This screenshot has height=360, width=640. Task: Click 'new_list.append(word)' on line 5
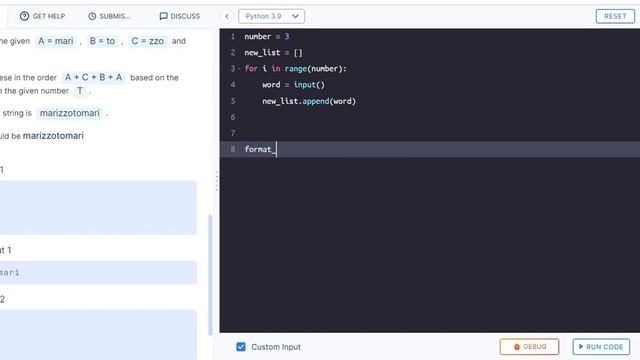309,101
